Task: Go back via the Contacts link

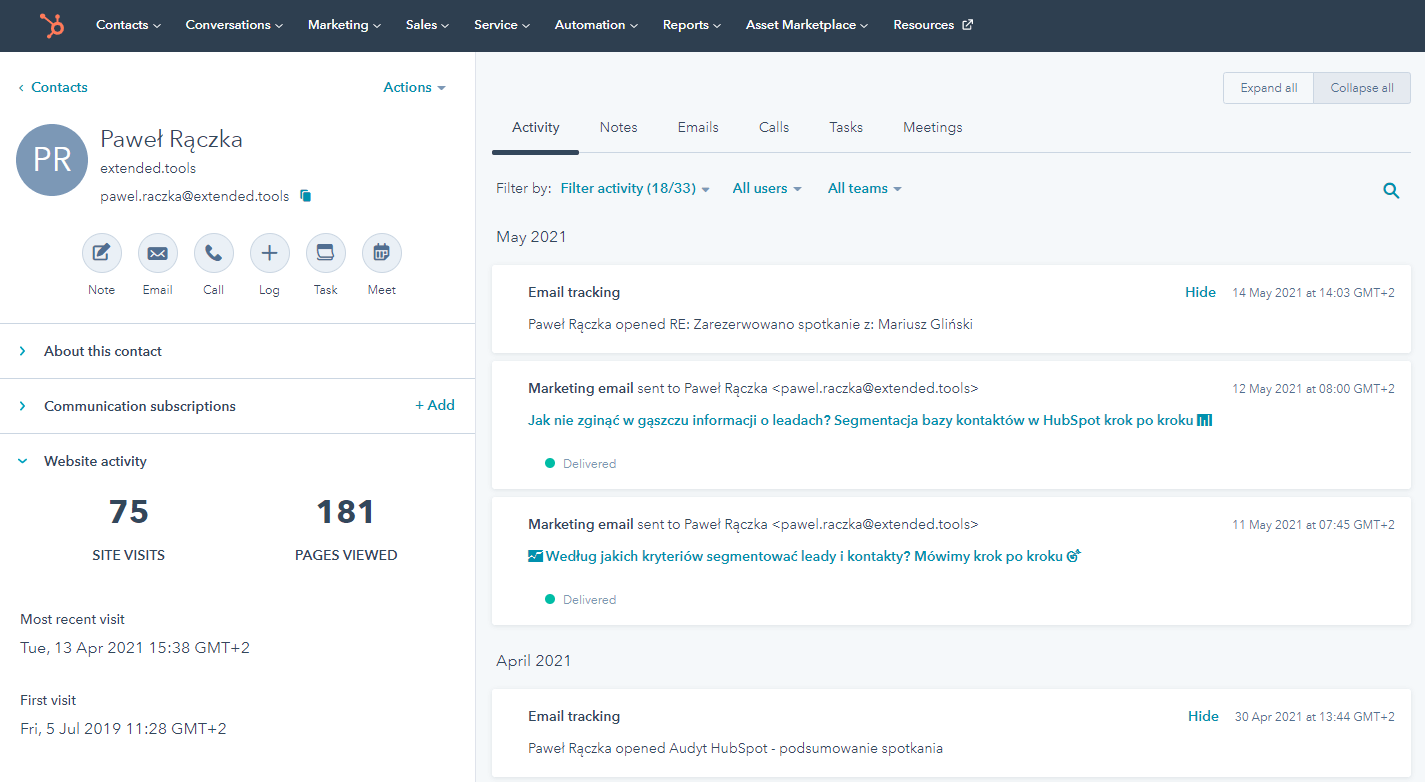Action: (53, 87)
